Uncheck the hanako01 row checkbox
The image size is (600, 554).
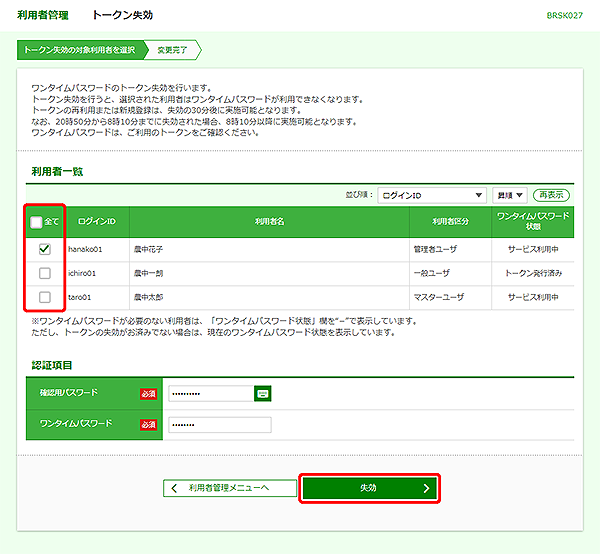tap(45, 249)
